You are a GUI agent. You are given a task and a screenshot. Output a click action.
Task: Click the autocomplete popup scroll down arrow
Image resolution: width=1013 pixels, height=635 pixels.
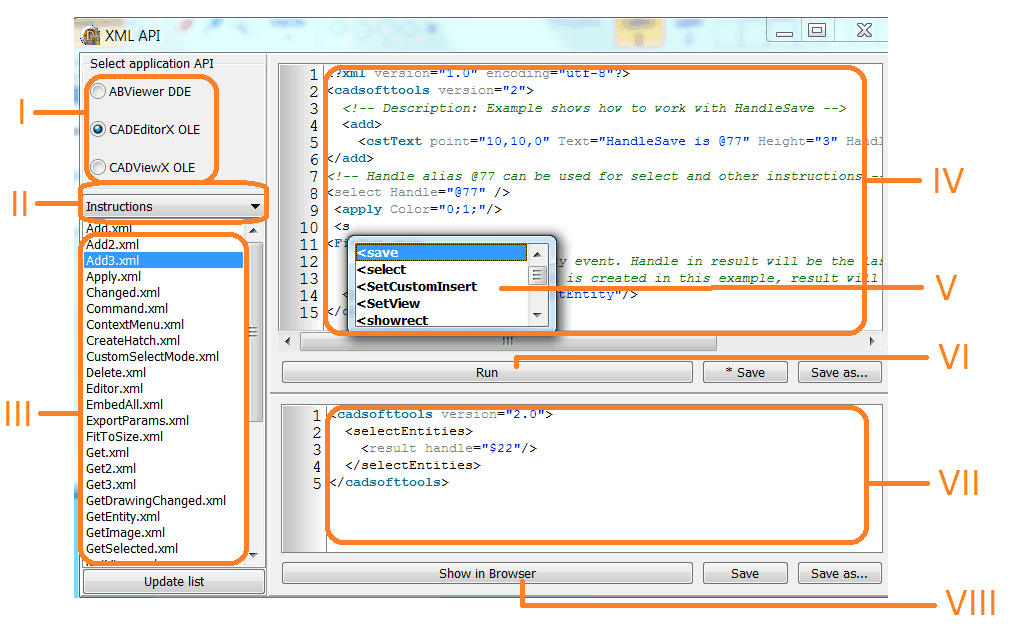tap(537, 316)
